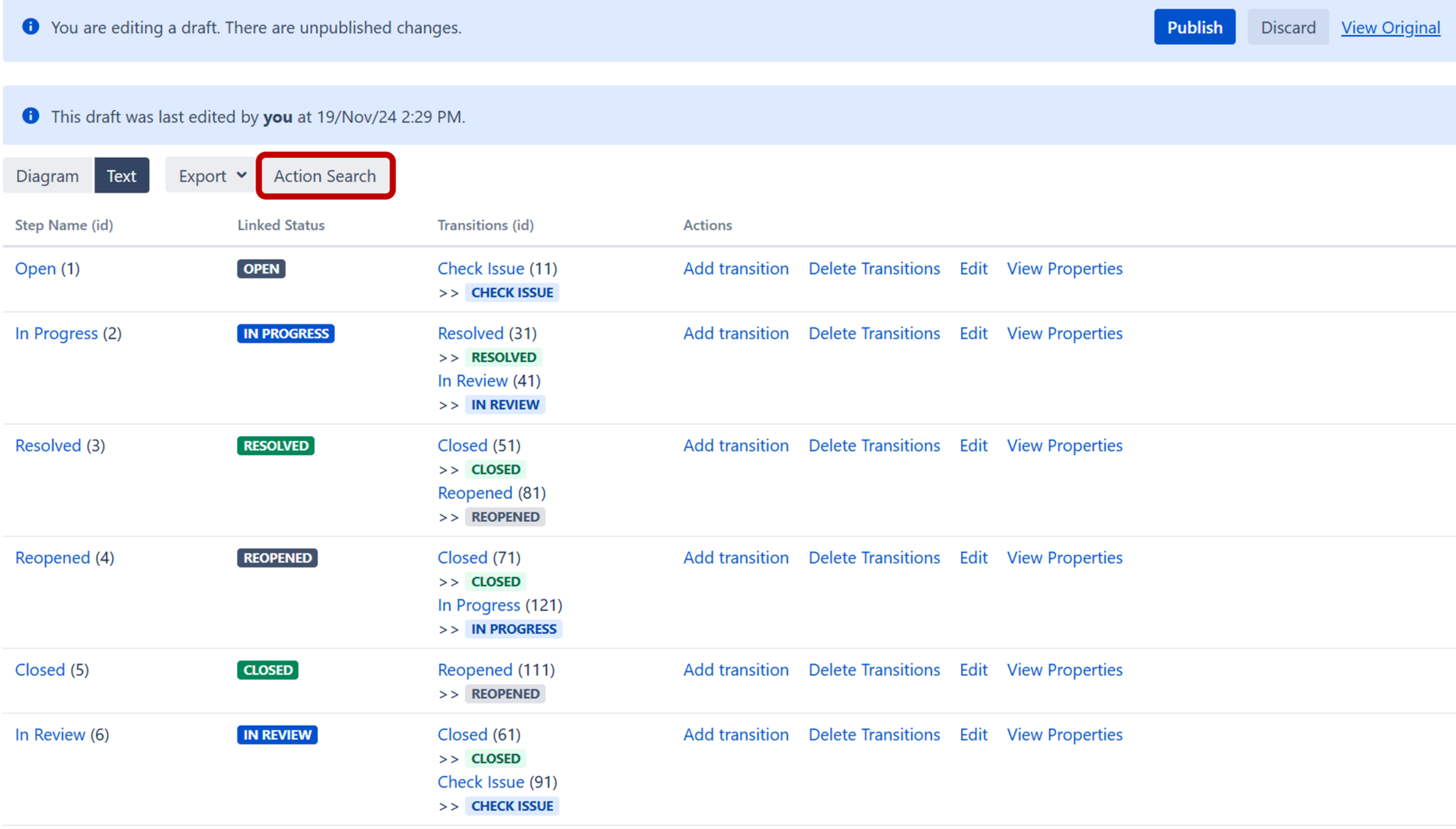Click the RESOLVED status lozenge
The height and width of the screenshot is (829, 1456).
point(275,445)
